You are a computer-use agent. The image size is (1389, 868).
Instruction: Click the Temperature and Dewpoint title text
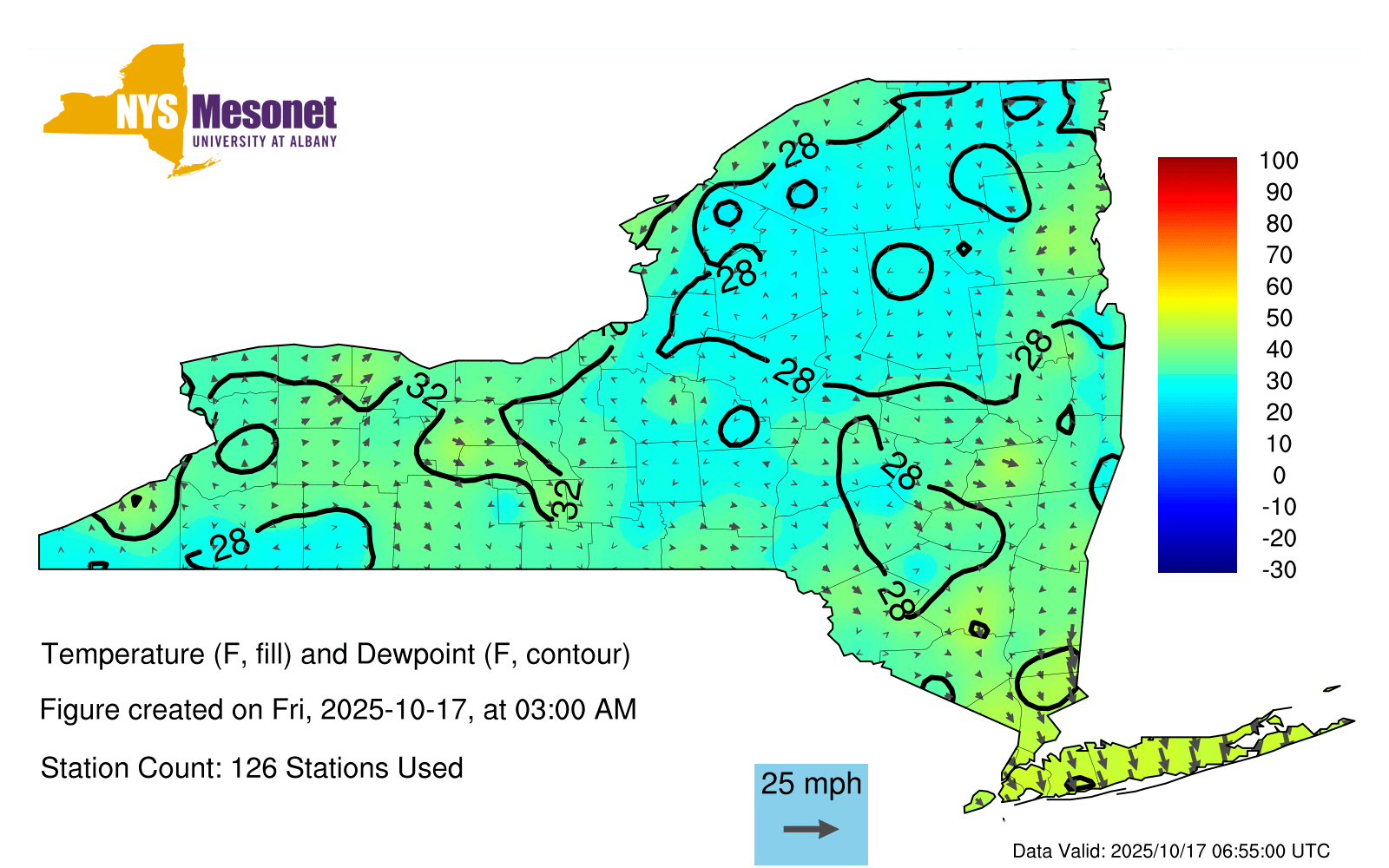335,654
